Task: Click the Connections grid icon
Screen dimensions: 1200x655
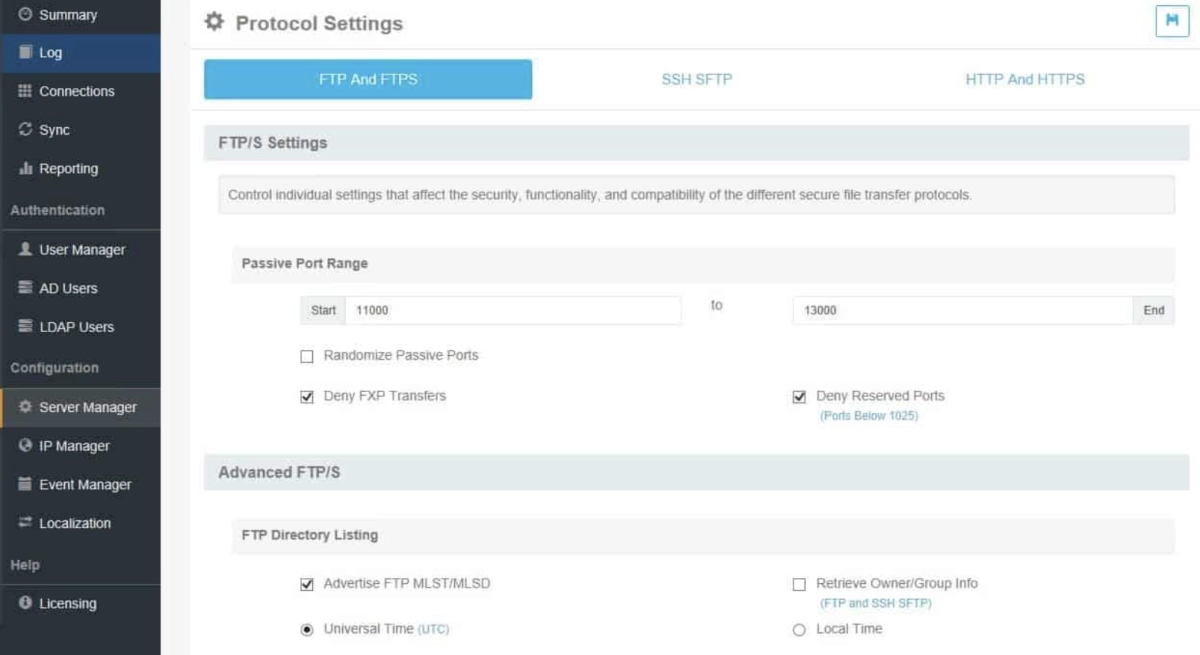Action: (26, 91)
